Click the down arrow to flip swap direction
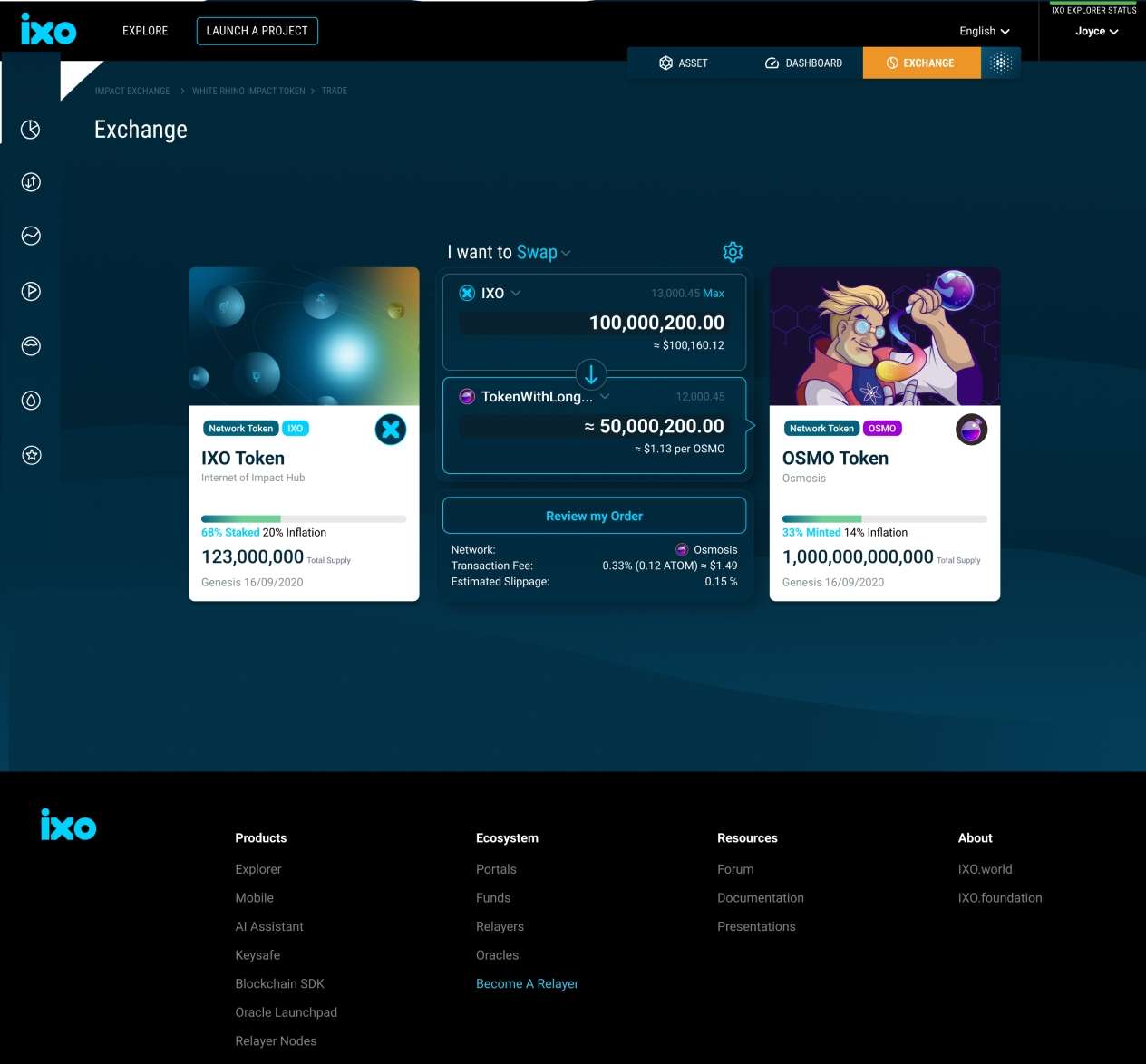 click(x=591, y=373)
